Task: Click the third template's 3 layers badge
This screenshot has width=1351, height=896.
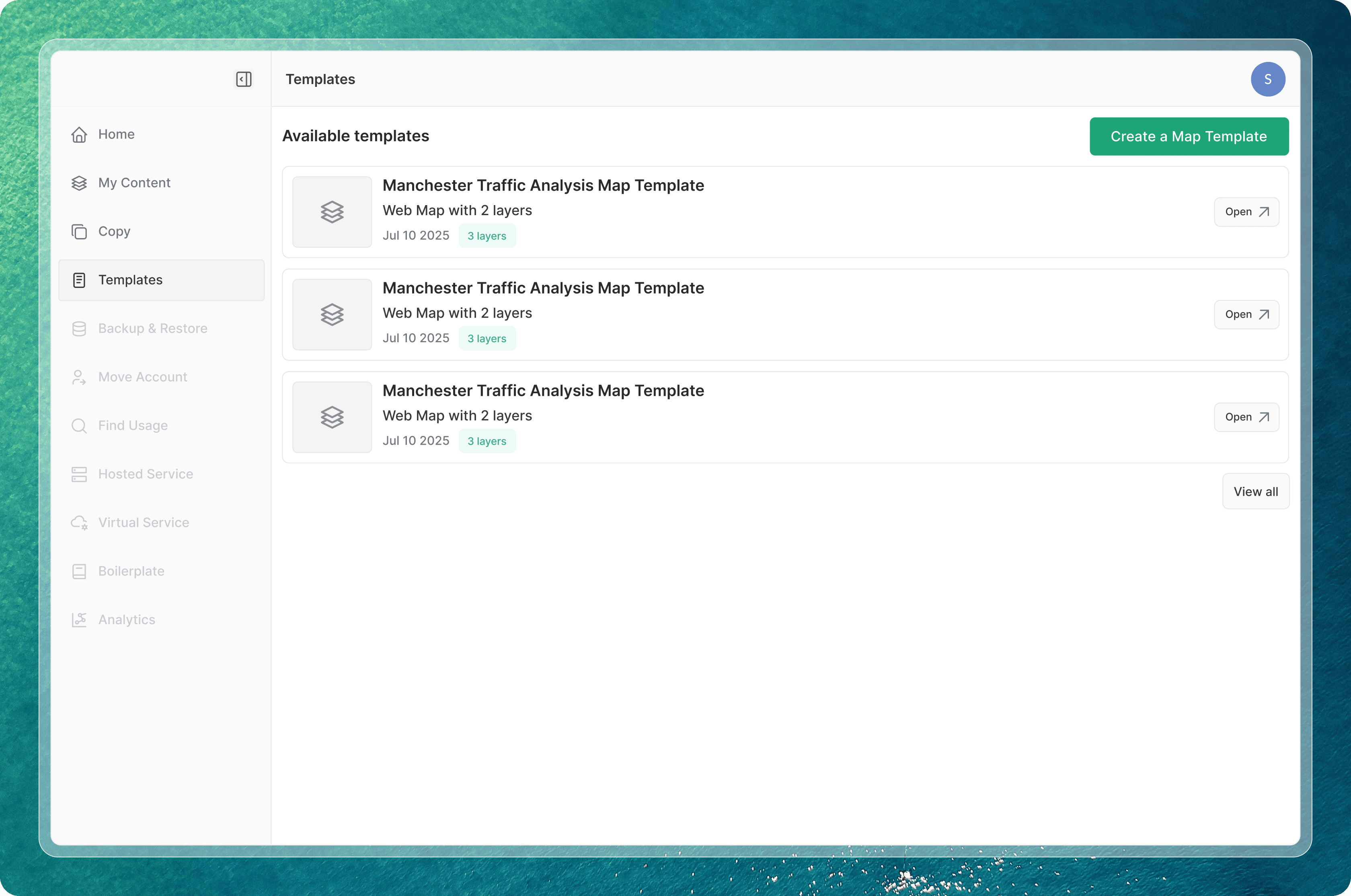Action: click(x=487, y=441)
